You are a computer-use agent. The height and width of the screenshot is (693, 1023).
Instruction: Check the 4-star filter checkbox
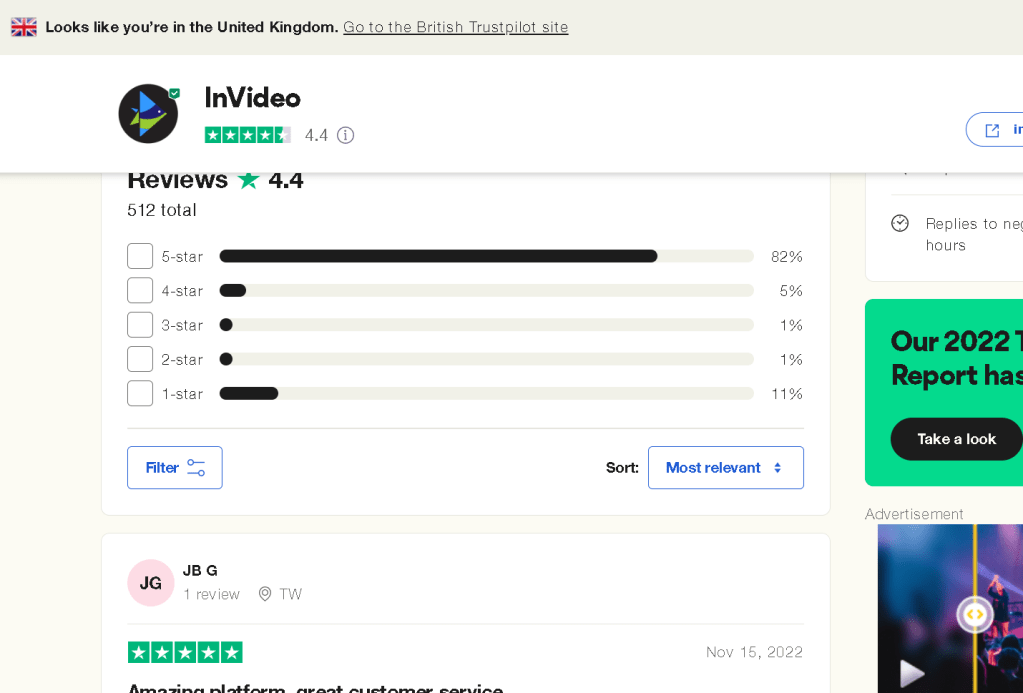pyautogui.click(x=140, y=290)
